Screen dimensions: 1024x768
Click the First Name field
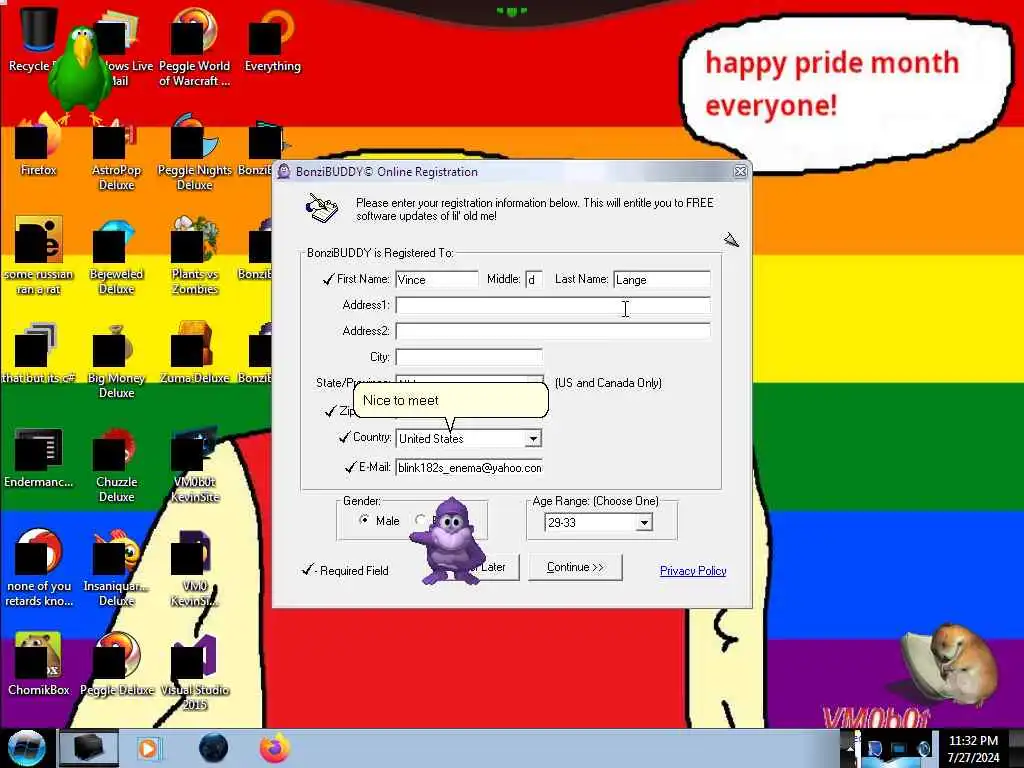coord(437,280)
